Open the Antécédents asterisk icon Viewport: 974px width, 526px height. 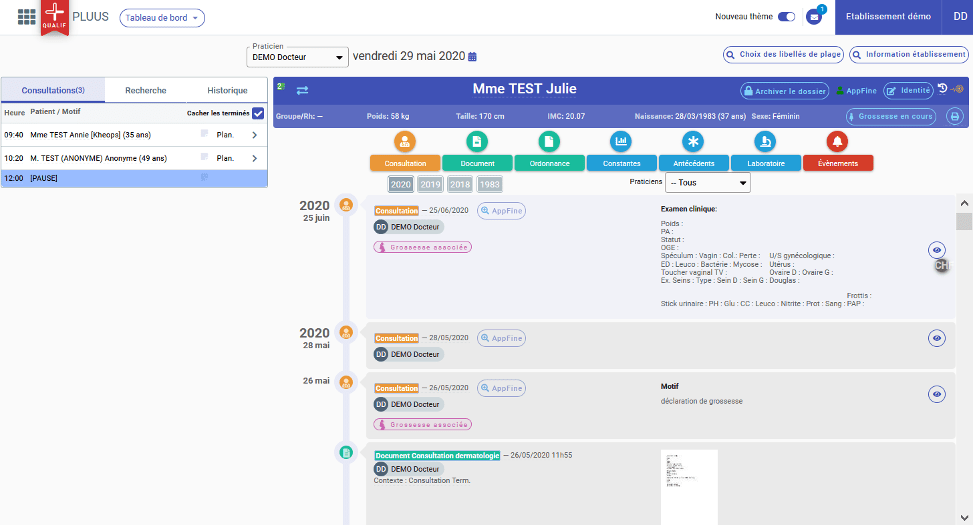693,142
